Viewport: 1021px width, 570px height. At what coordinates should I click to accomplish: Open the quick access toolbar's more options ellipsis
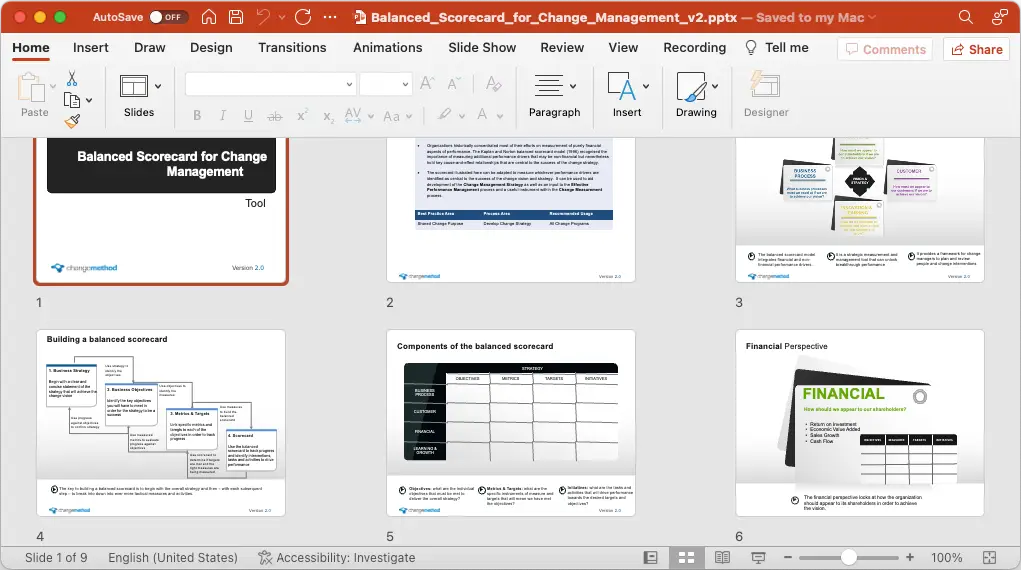point(330,17)
